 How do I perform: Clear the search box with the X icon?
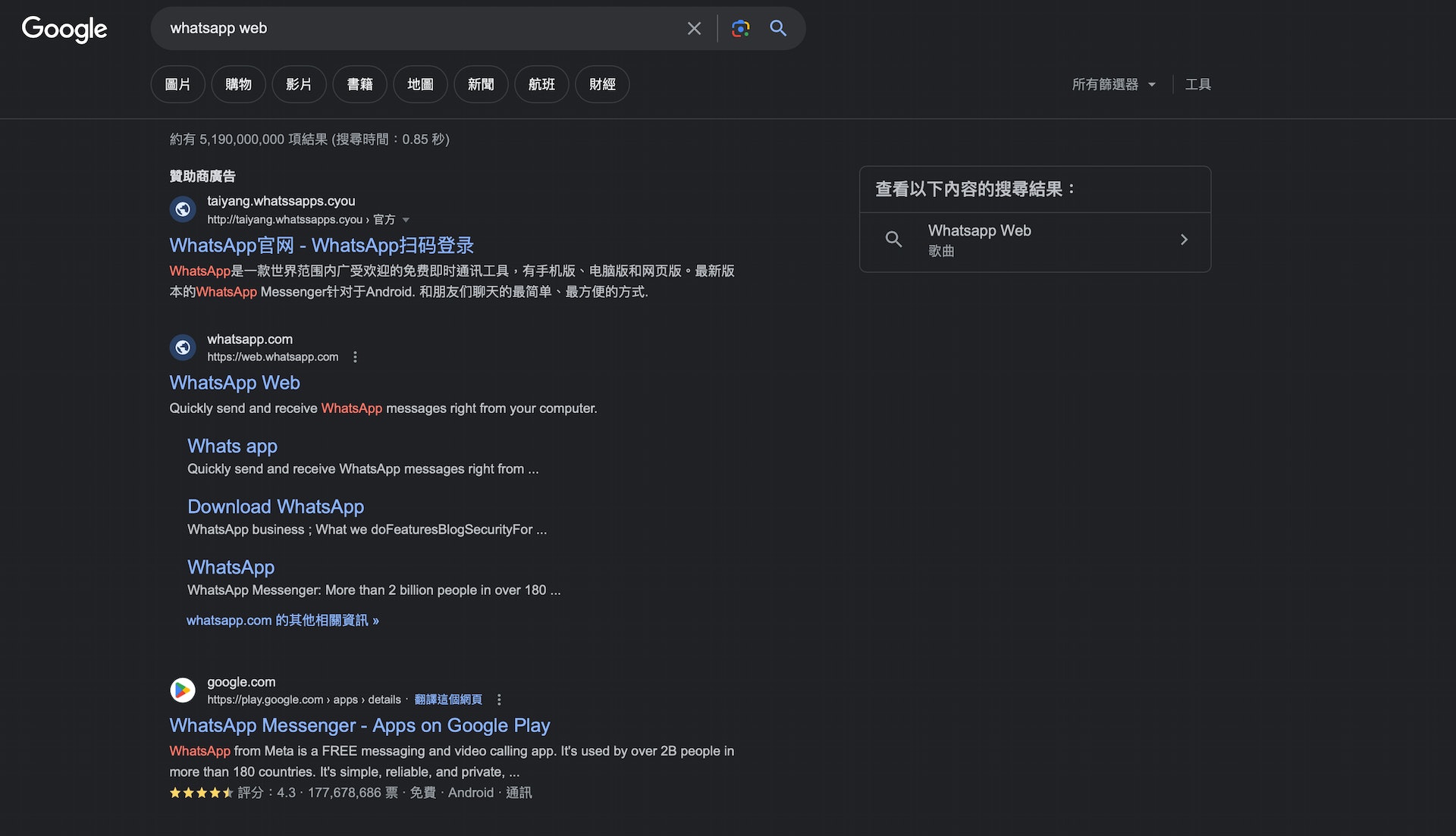coord(694,29)
